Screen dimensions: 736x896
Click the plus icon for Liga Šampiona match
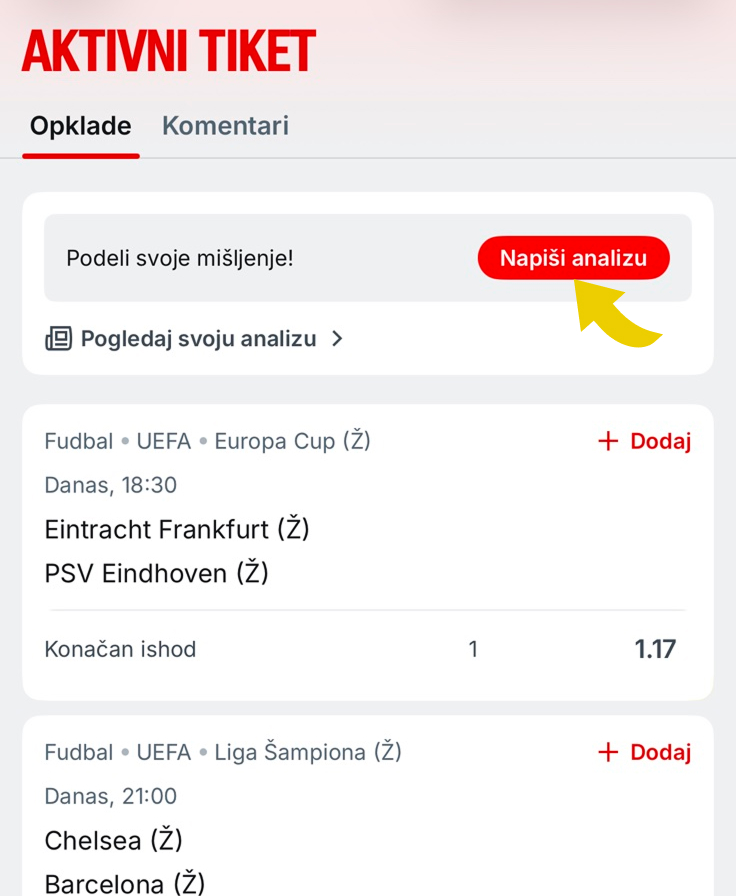[608, 752]
